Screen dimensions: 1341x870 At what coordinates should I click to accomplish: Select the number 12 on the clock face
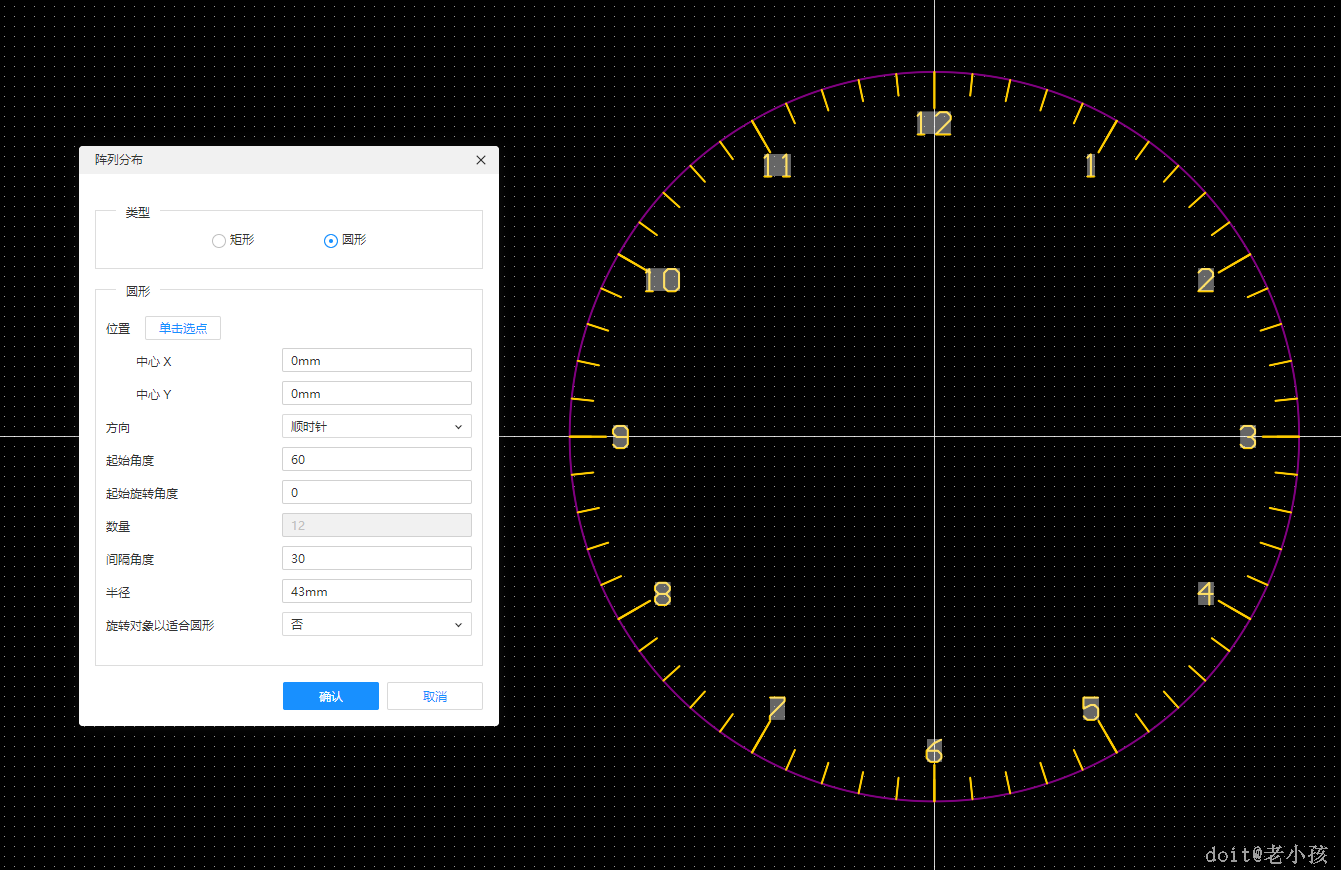point(933,123)
